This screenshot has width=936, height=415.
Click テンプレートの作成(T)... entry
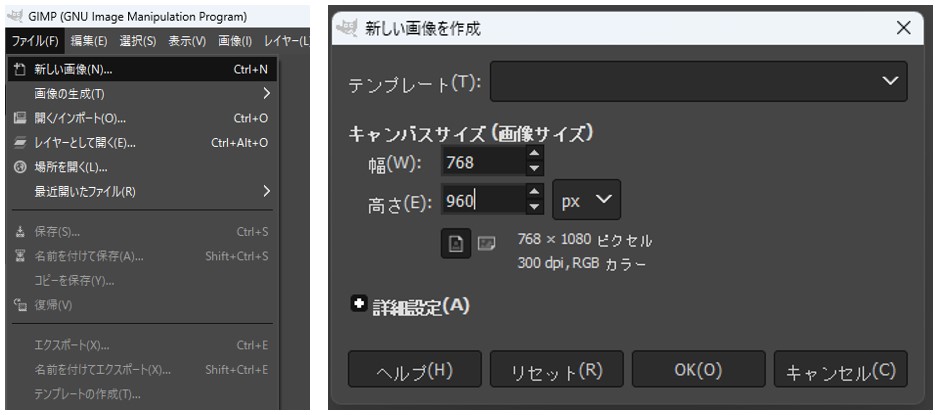click(141, 394)
